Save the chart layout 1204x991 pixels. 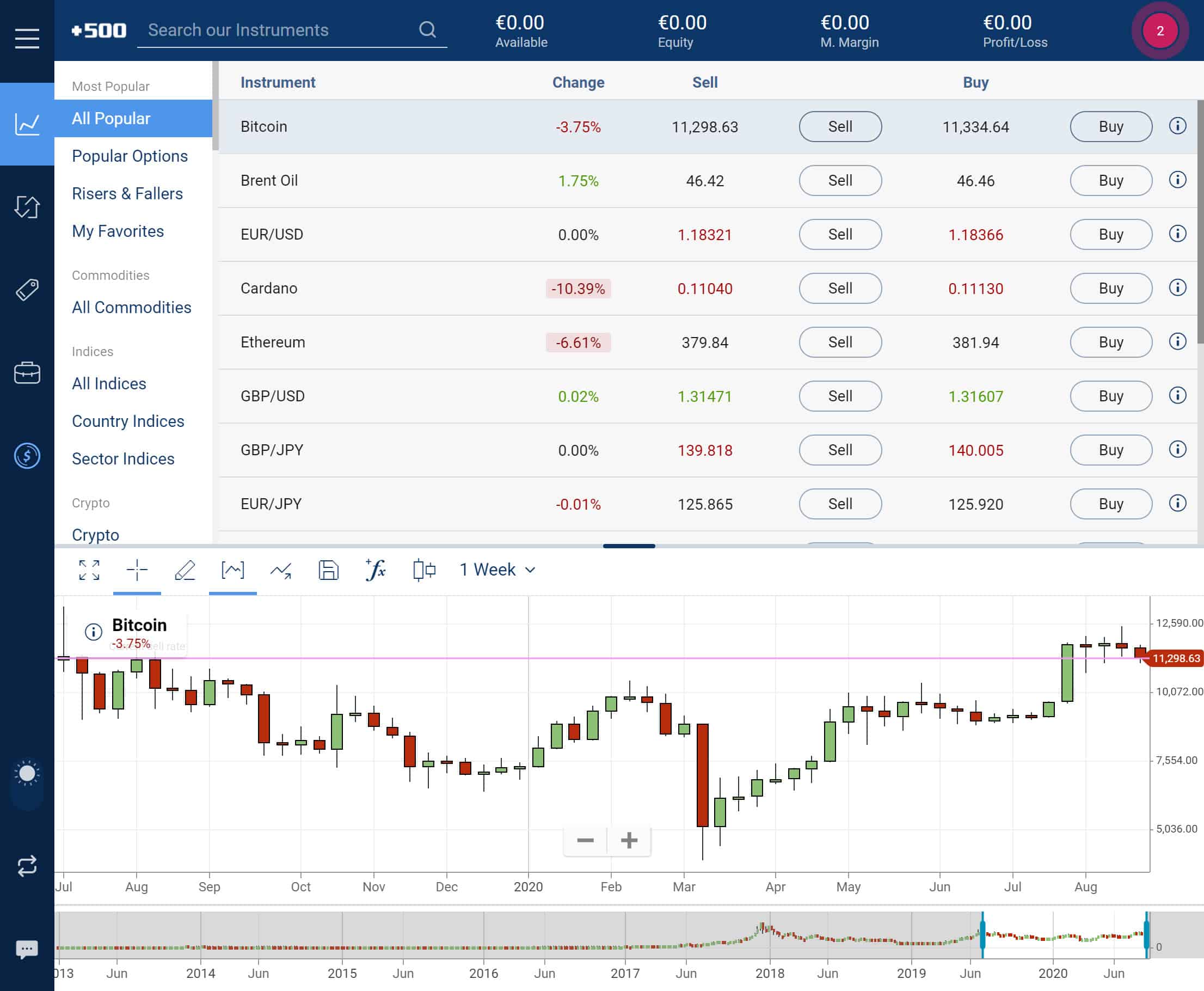tap(329, 570)
